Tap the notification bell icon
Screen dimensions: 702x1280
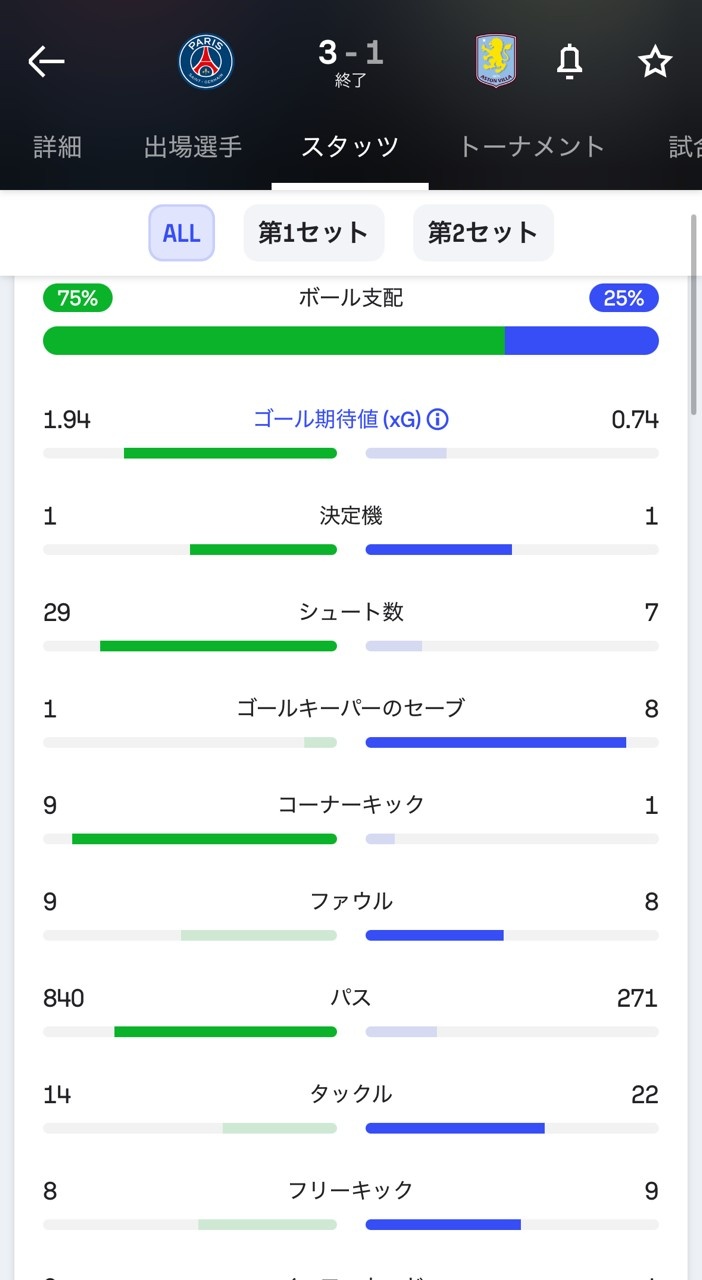569,62
